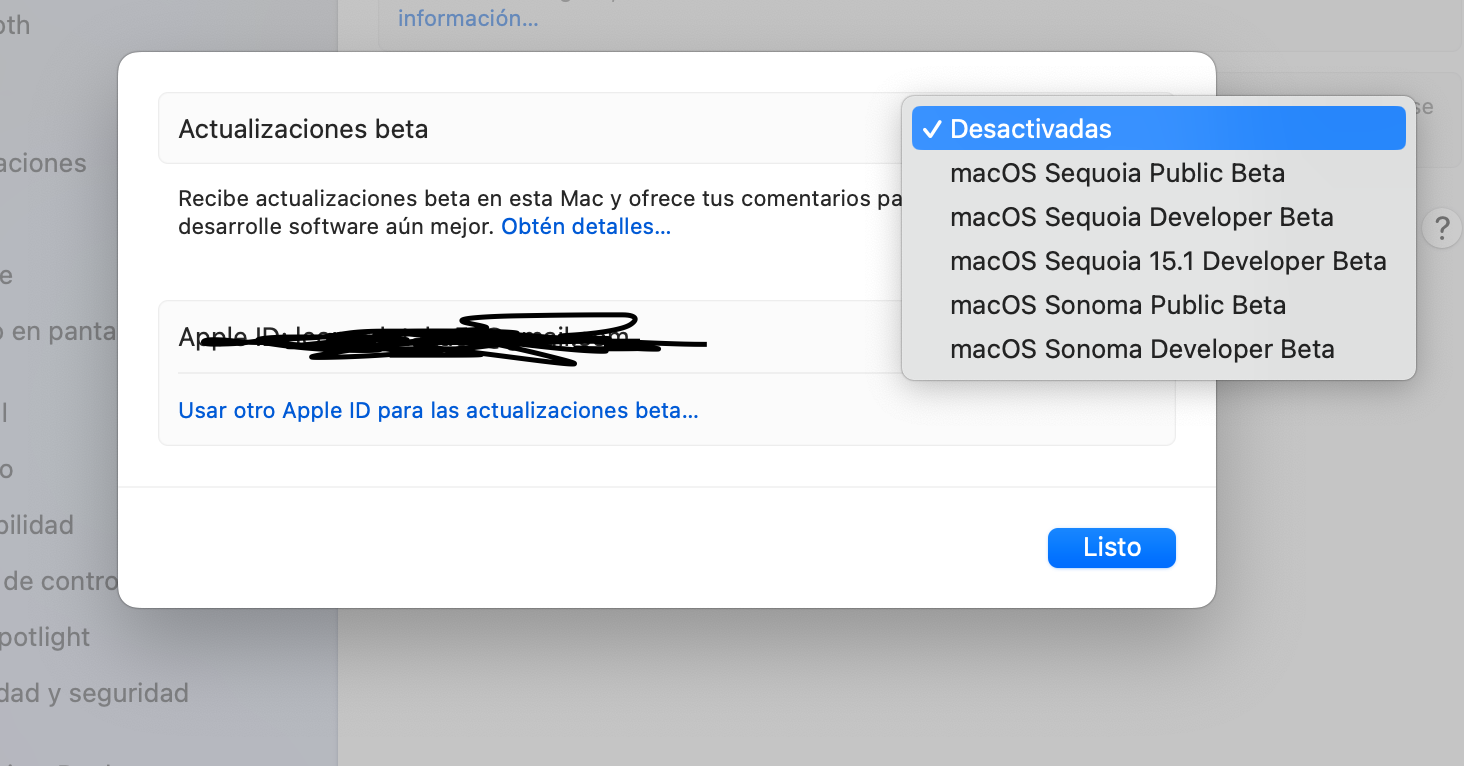This screenshot has width=1464, height=766.
Task: Open the información link in background window
Action: [x=468, y=18]
